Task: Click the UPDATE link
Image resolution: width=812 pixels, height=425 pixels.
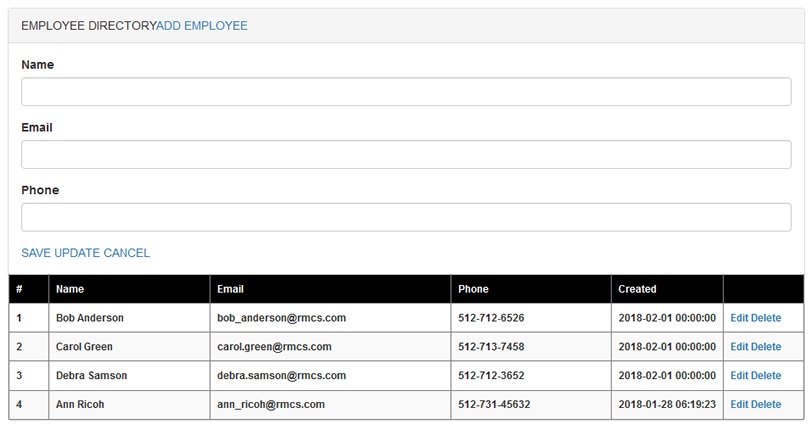Action: [x=77, y=253]
